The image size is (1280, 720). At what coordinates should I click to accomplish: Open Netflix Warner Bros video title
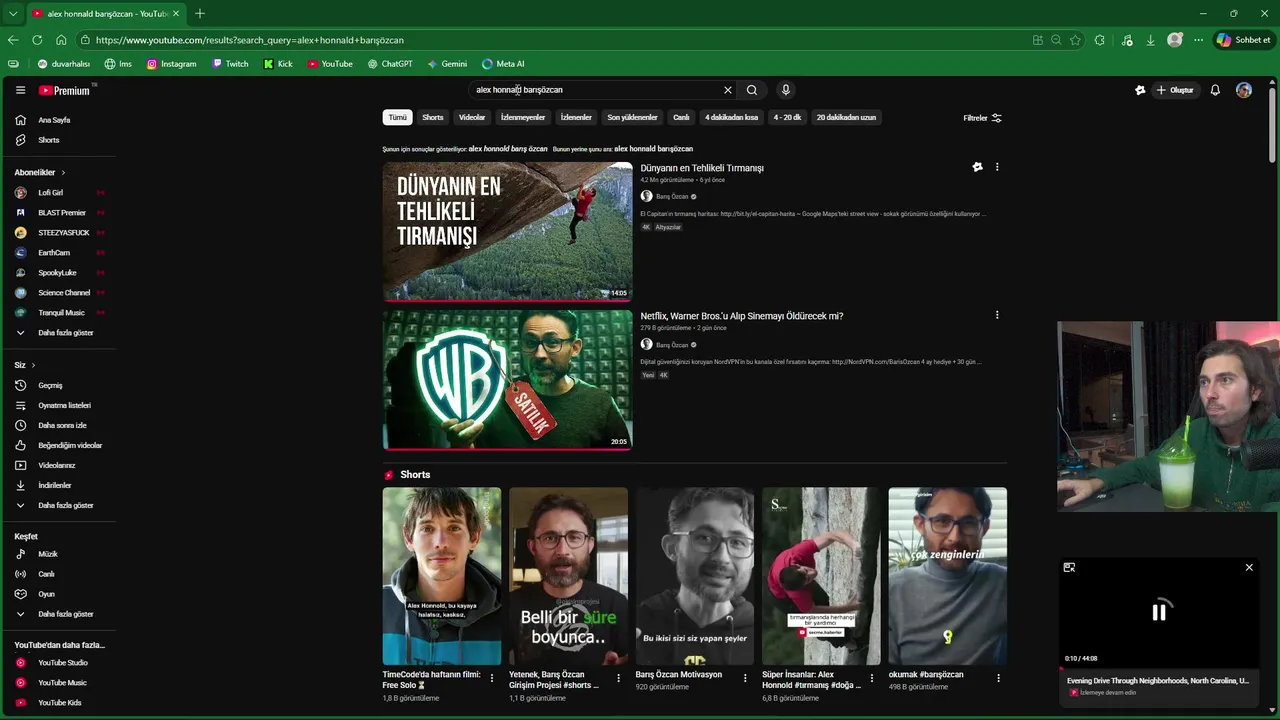742,316
